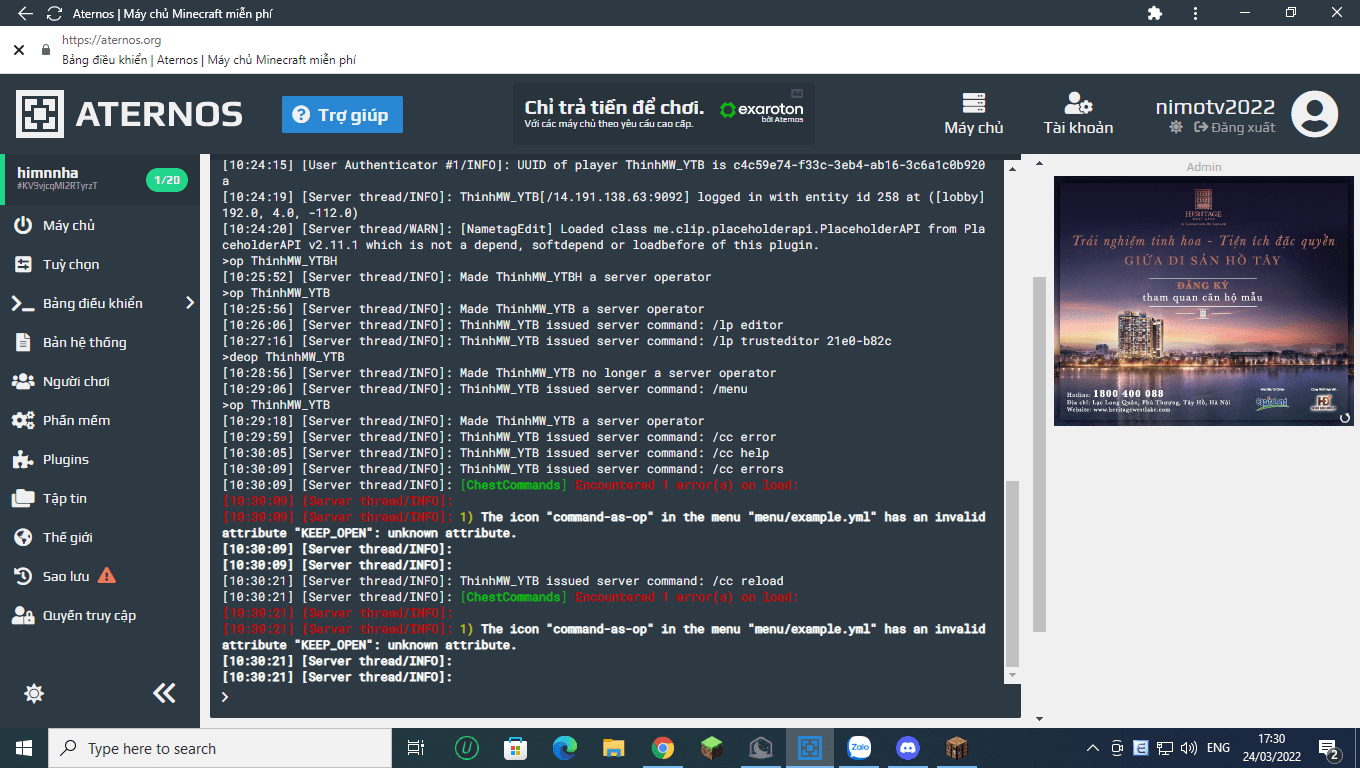Click the page vertical scrollbar
This screenshot has width=1360, height=768.
click(x=1039, y=455)
